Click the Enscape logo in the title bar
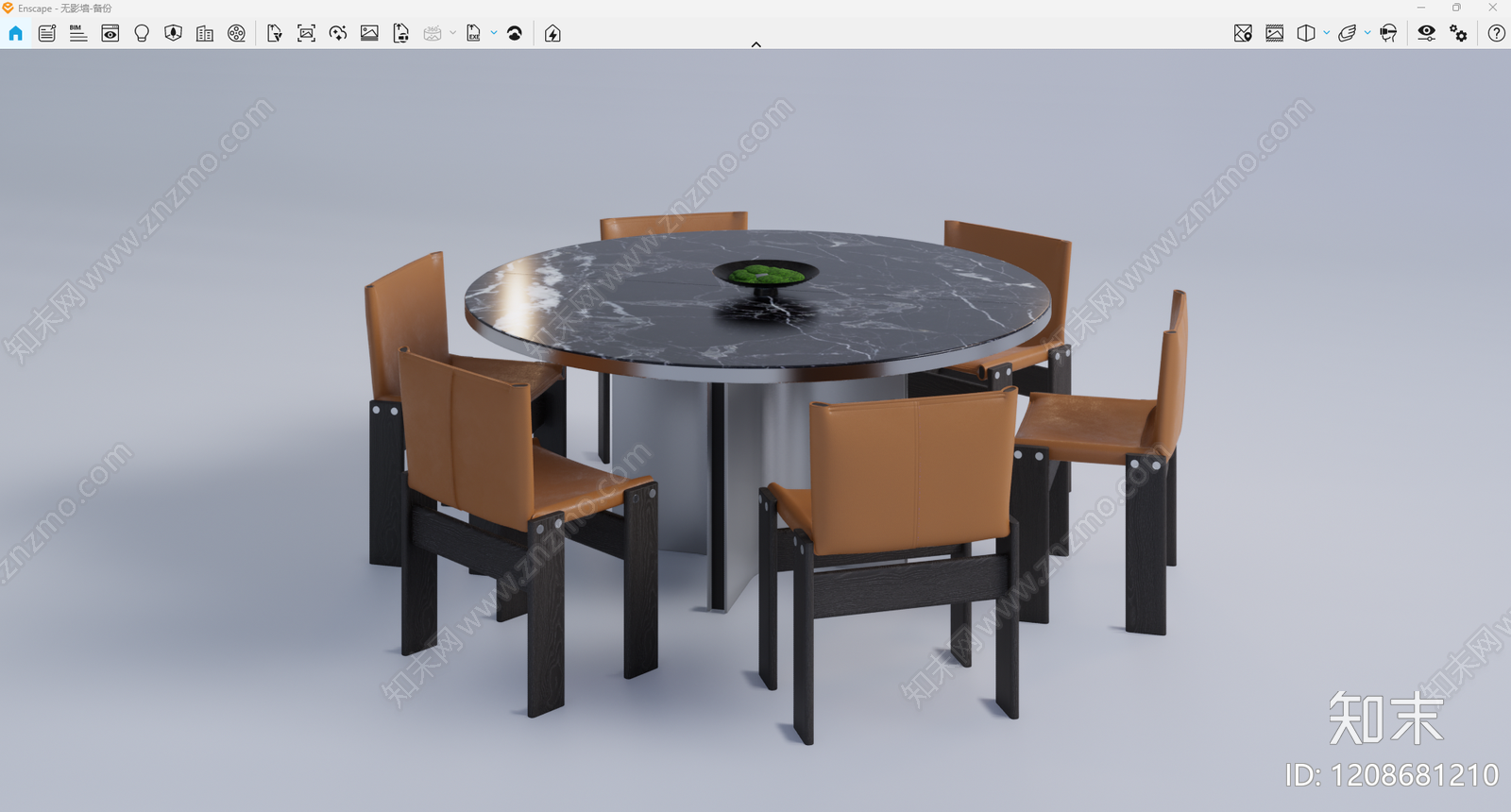The image size is (1511, 812). tap(8, 8)
